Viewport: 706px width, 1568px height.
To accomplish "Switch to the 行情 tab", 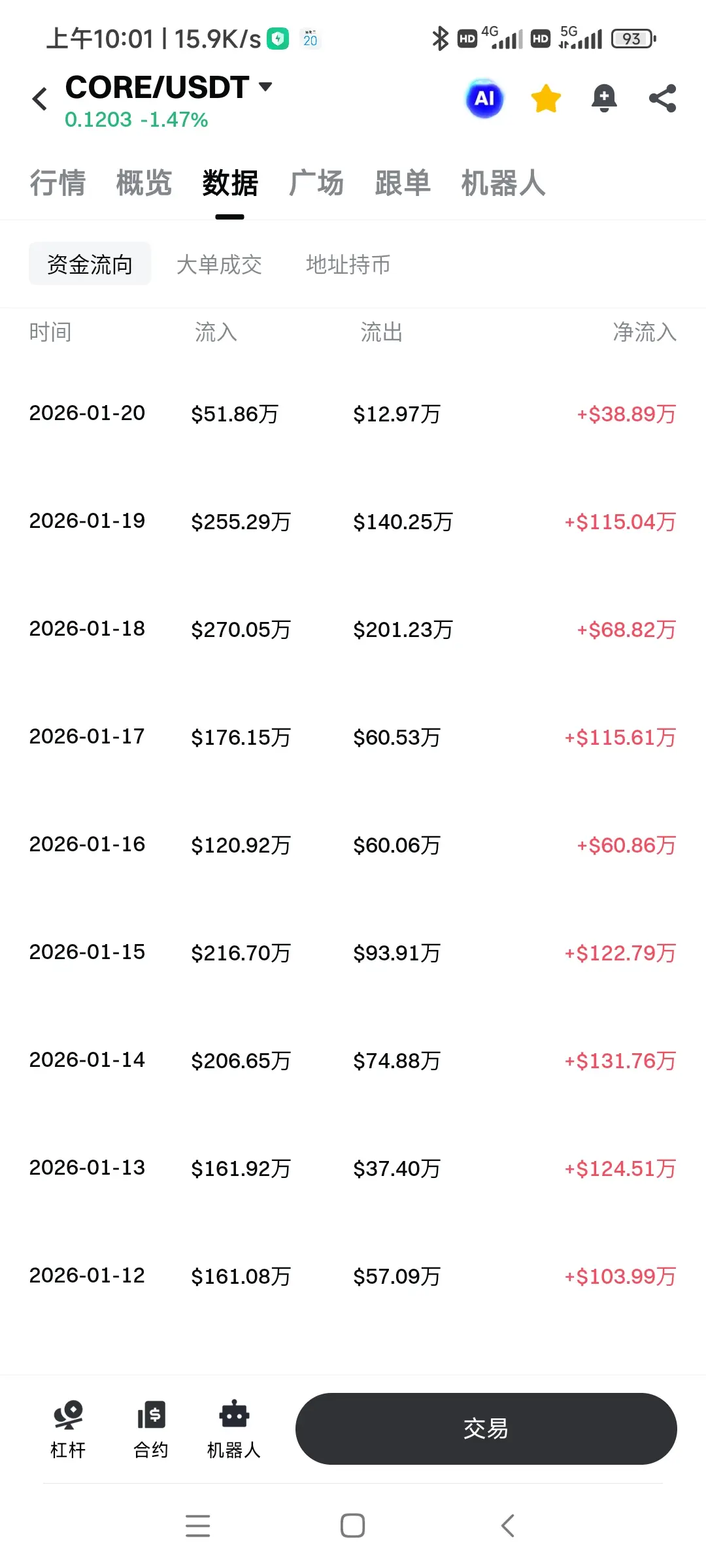I will point(58,183).
